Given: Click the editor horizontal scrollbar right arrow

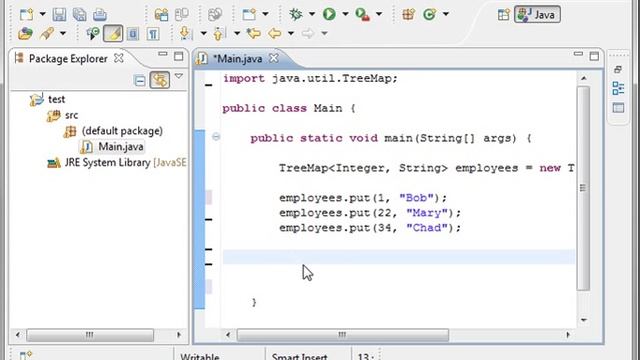Looking at the screenshot, I should click(568, 335).
